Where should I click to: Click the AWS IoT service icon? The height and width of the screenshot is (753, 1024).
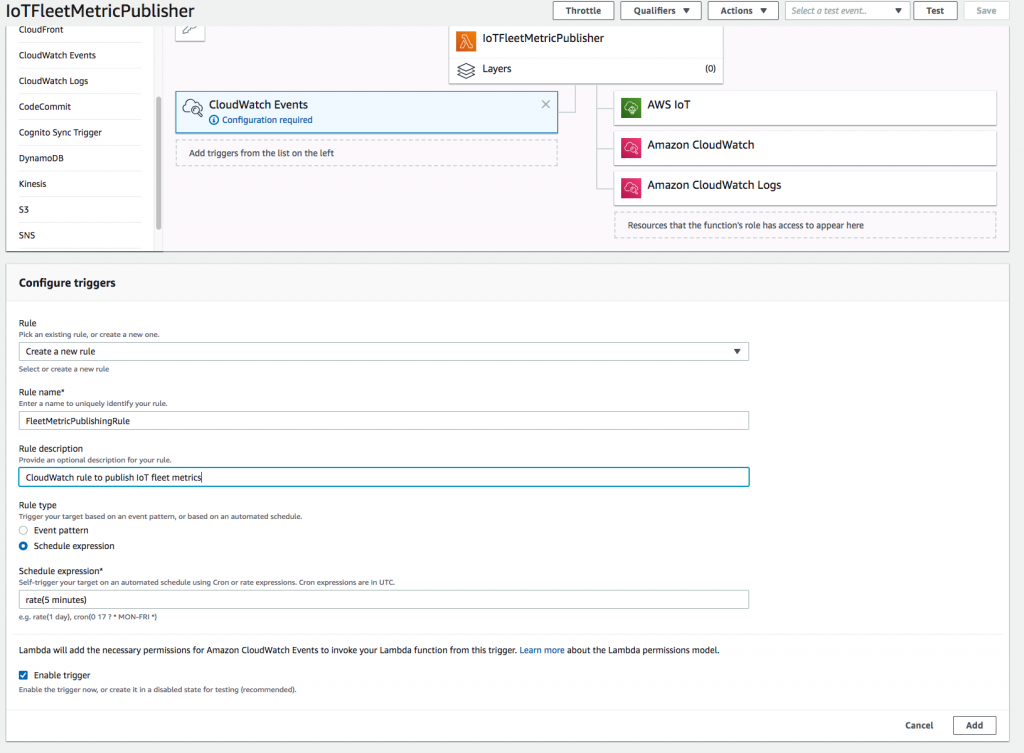click(631, 108)
